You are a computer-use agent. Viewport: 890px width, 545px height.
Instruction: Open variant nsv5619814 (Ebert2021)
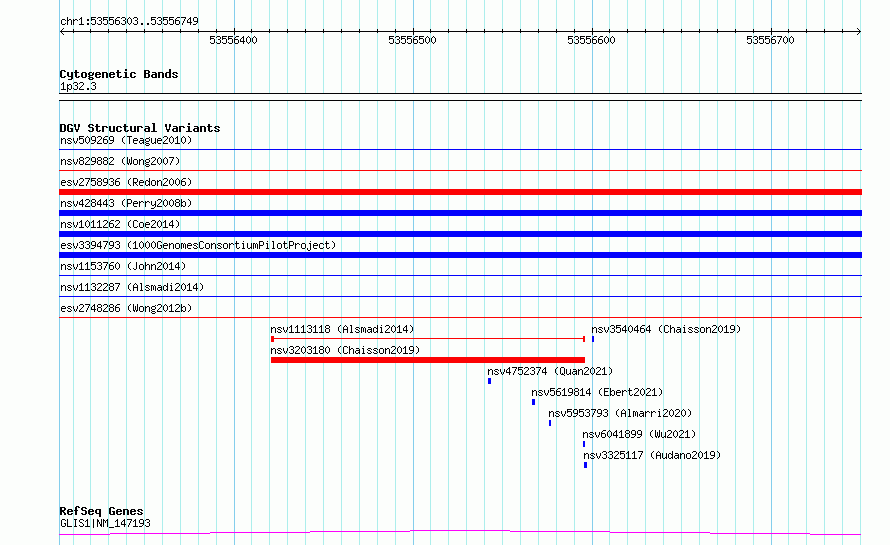click(597, 392)
